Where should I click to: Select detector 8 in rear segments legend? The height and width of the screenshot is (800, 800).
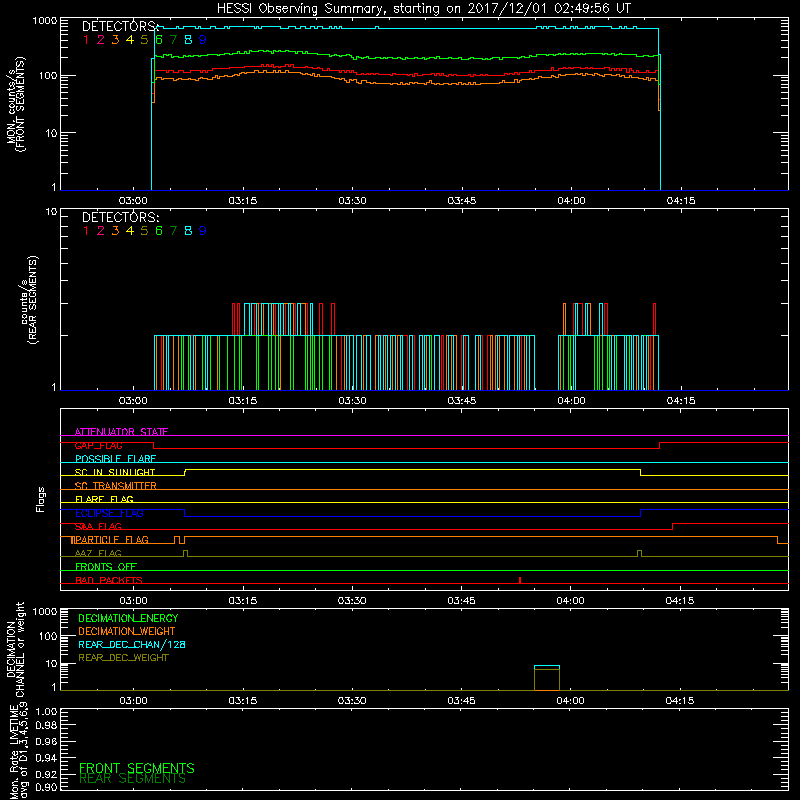point(188,231)
